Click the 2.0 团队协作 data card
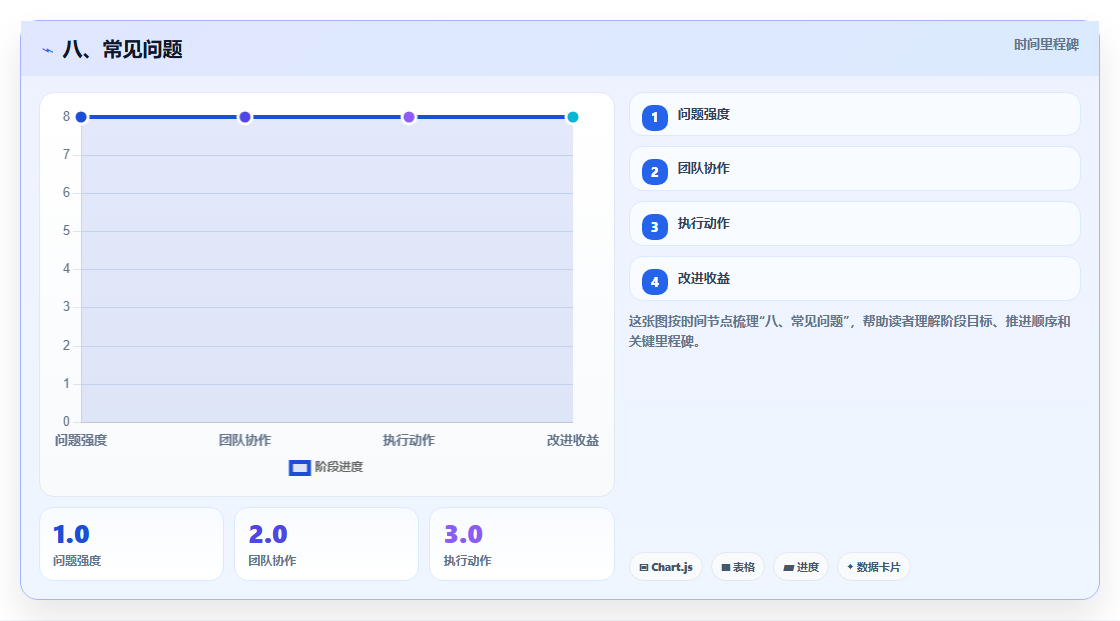This screenshot has width=1120, height=621. (x=326, y=544)
